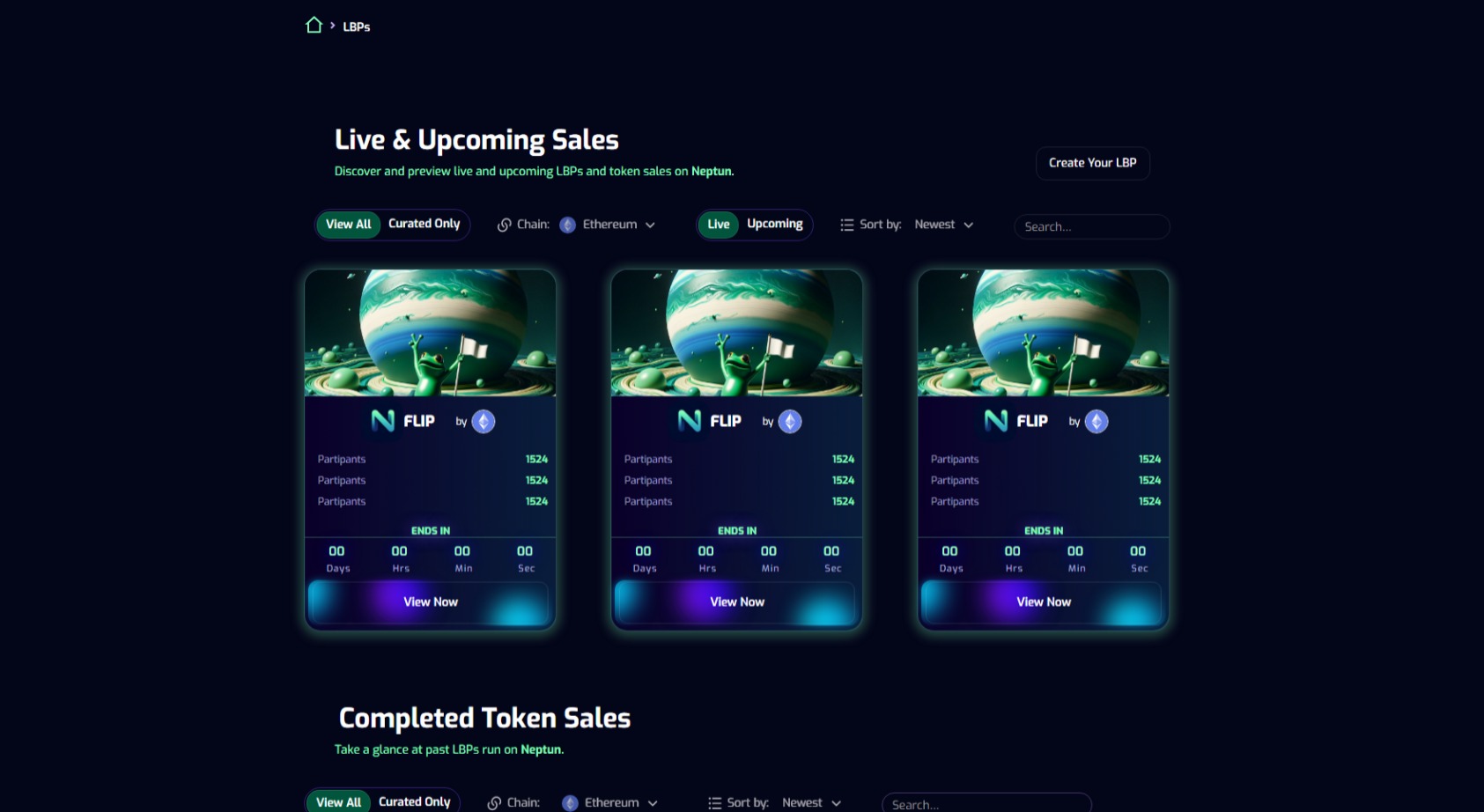Toggle Live sales filter to Curated Only
Viewport: 1484px width, 812px height.
pyautogui.click(x=425, y=224)
